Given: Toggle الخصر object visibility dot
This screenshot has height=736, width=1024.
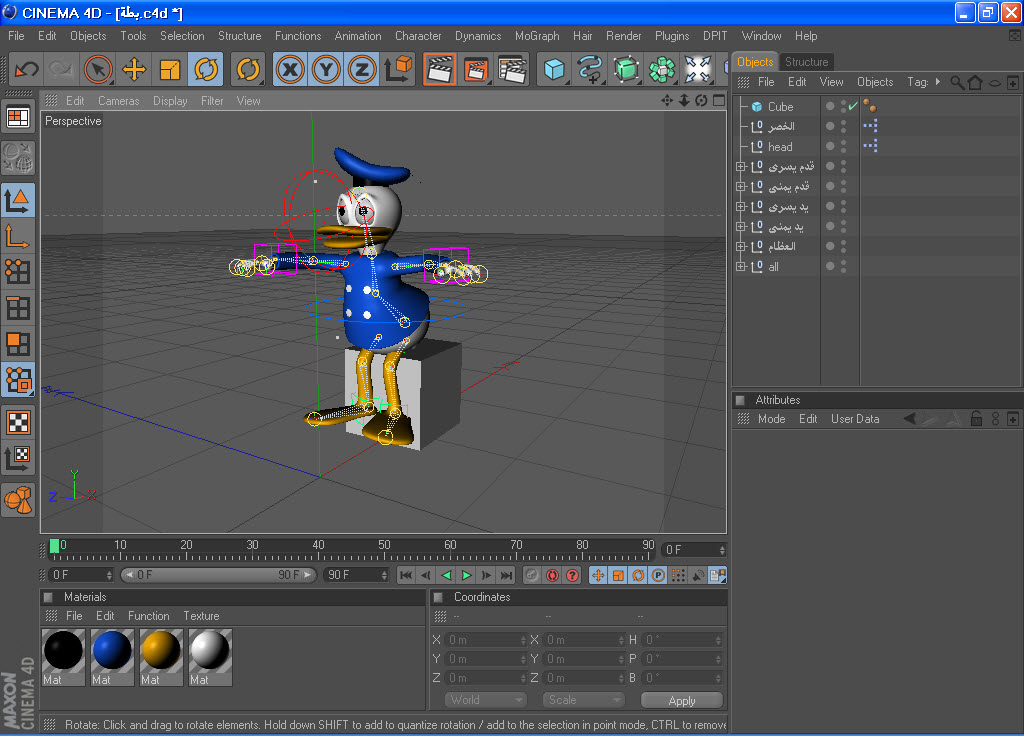Looking at the screenshot, I should pyautogui.click(x=830, y=126).
